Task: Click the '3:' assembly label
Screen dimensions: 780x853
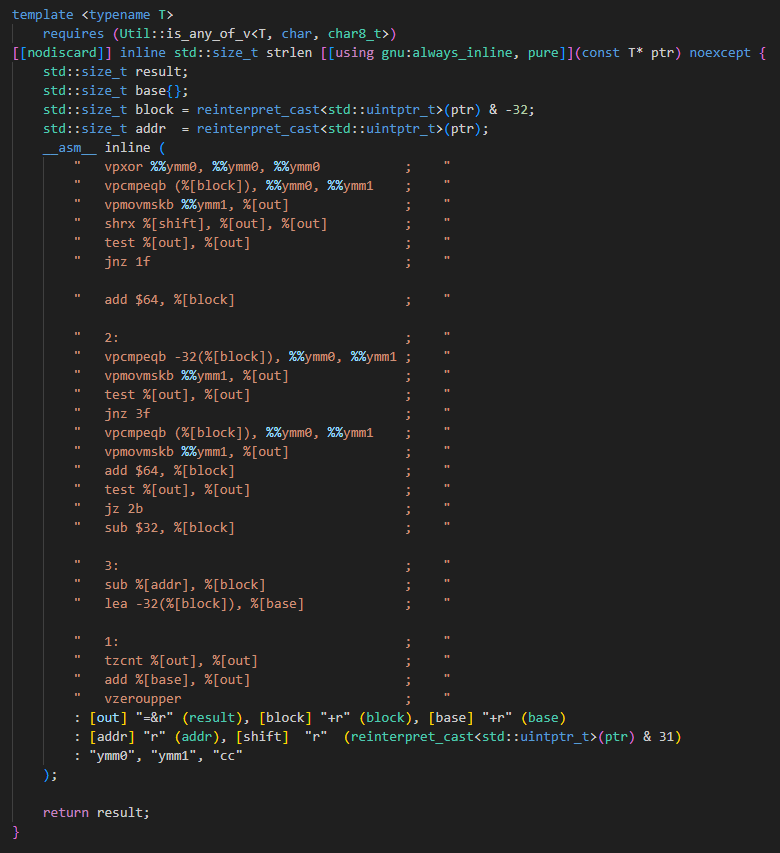Action: click(112, 566)
